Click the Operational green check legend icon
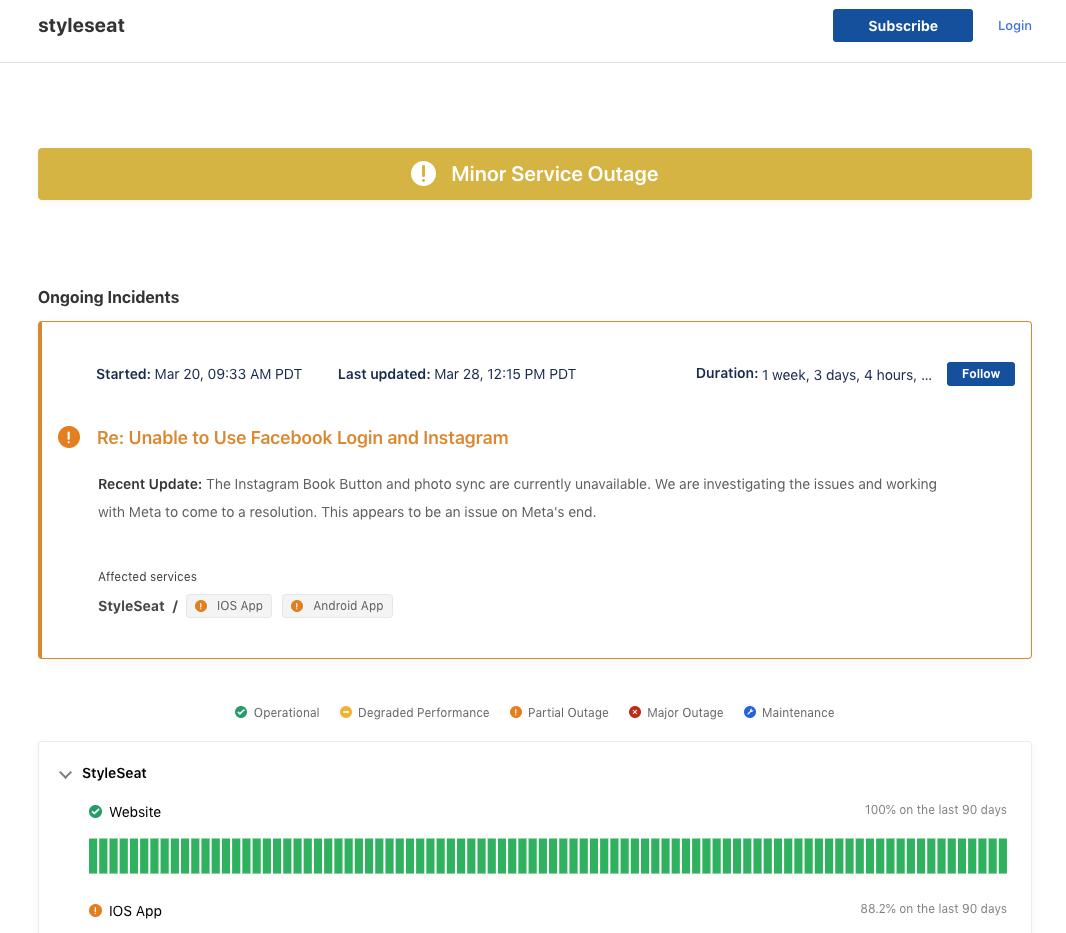 241,712
